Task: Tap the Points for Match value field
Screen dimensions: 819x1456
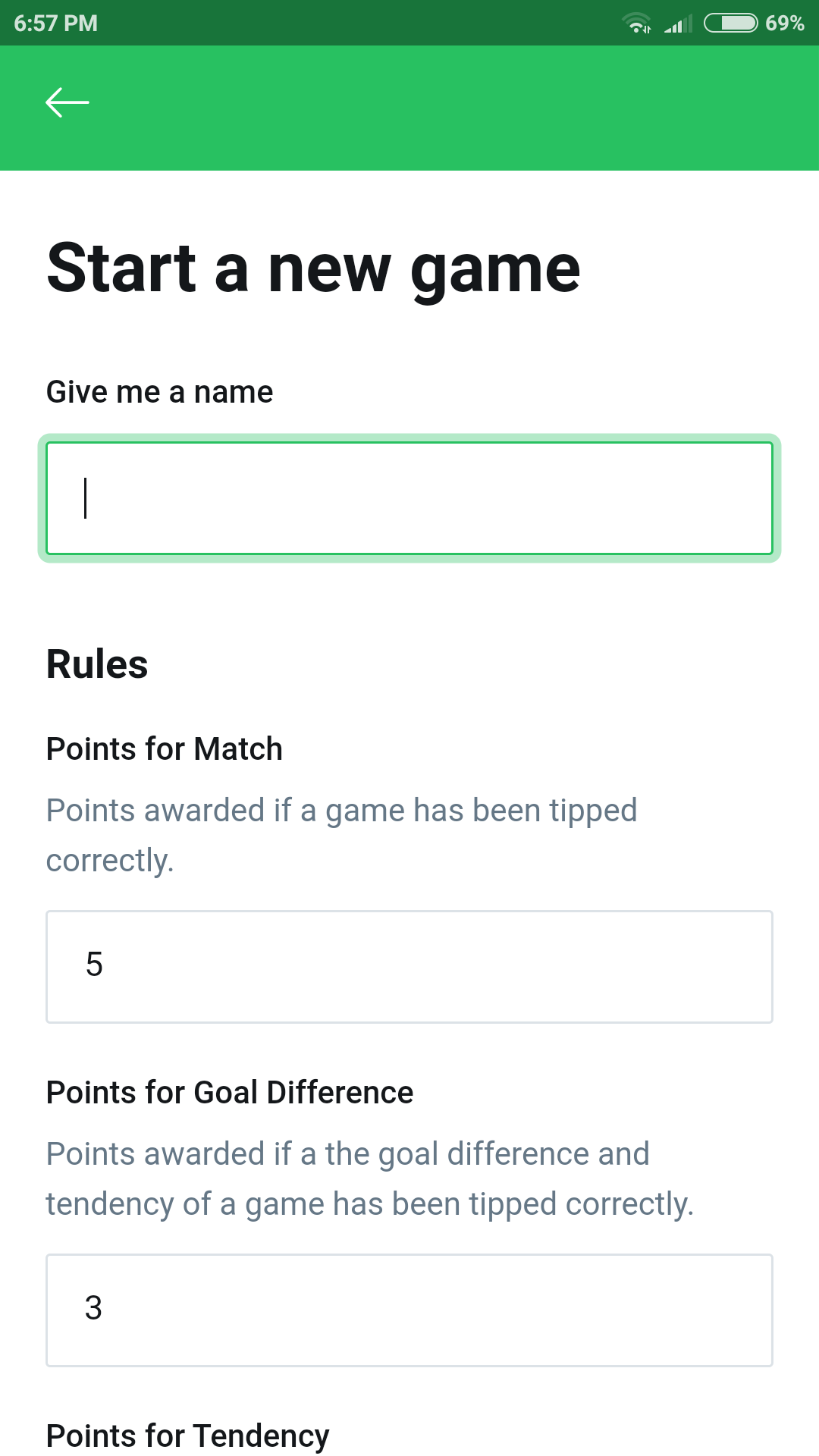Action: coord(409,965)
